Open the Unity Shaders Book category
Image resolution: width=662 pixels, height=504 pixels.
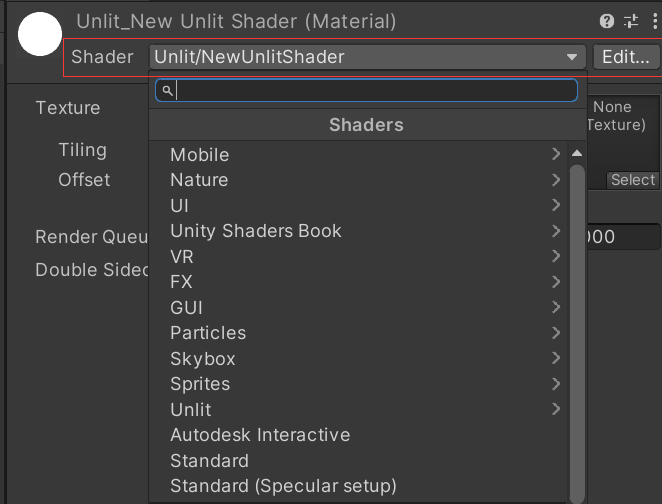tap(359, 231)
